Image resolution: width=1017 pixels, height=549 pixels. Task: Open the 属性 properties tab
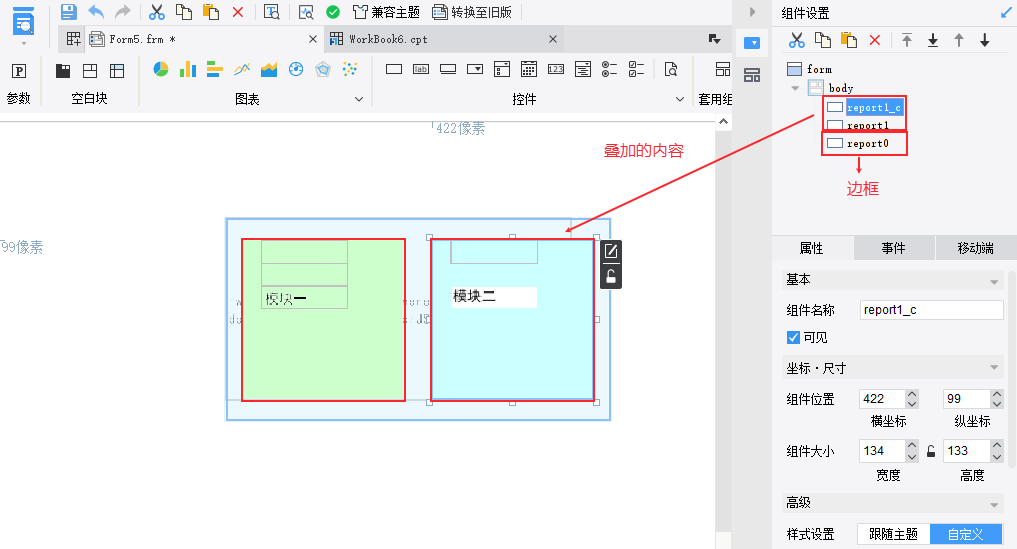tap(811, 248)
